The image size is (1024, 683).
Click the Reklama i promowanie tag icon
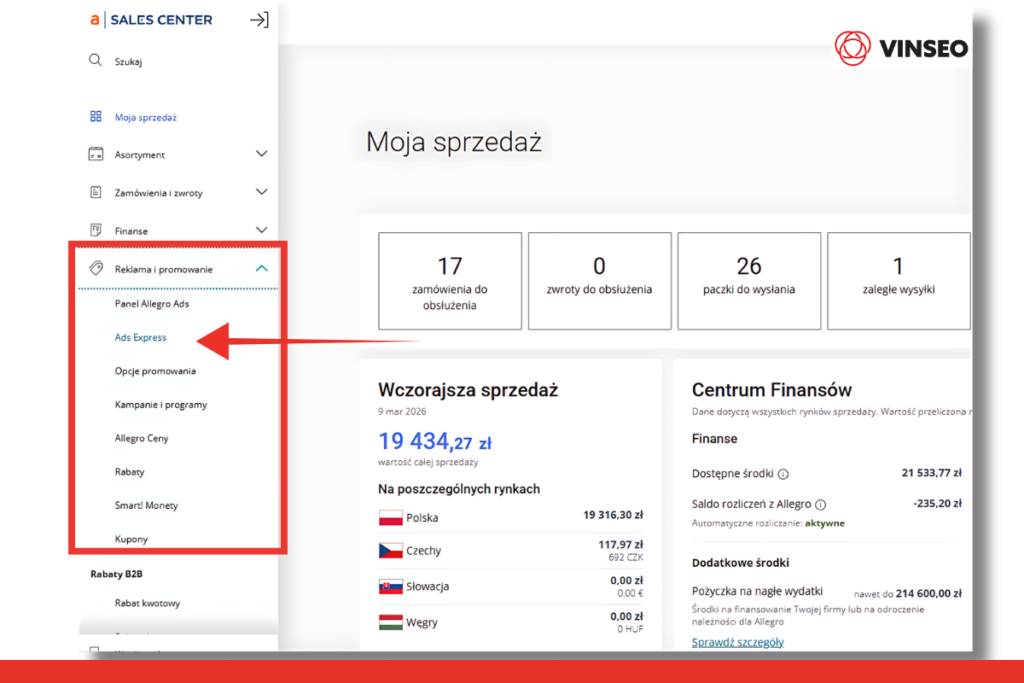[x=96, y=268]
